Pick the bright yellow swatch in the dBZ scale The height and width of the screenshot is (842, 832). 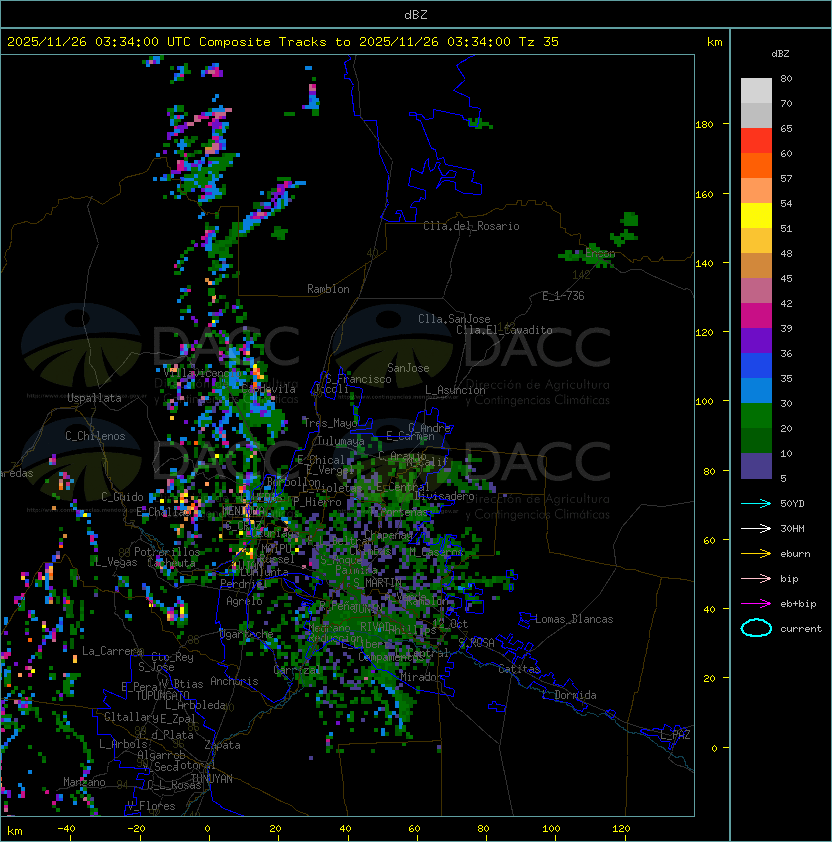(x=756, y=216)
